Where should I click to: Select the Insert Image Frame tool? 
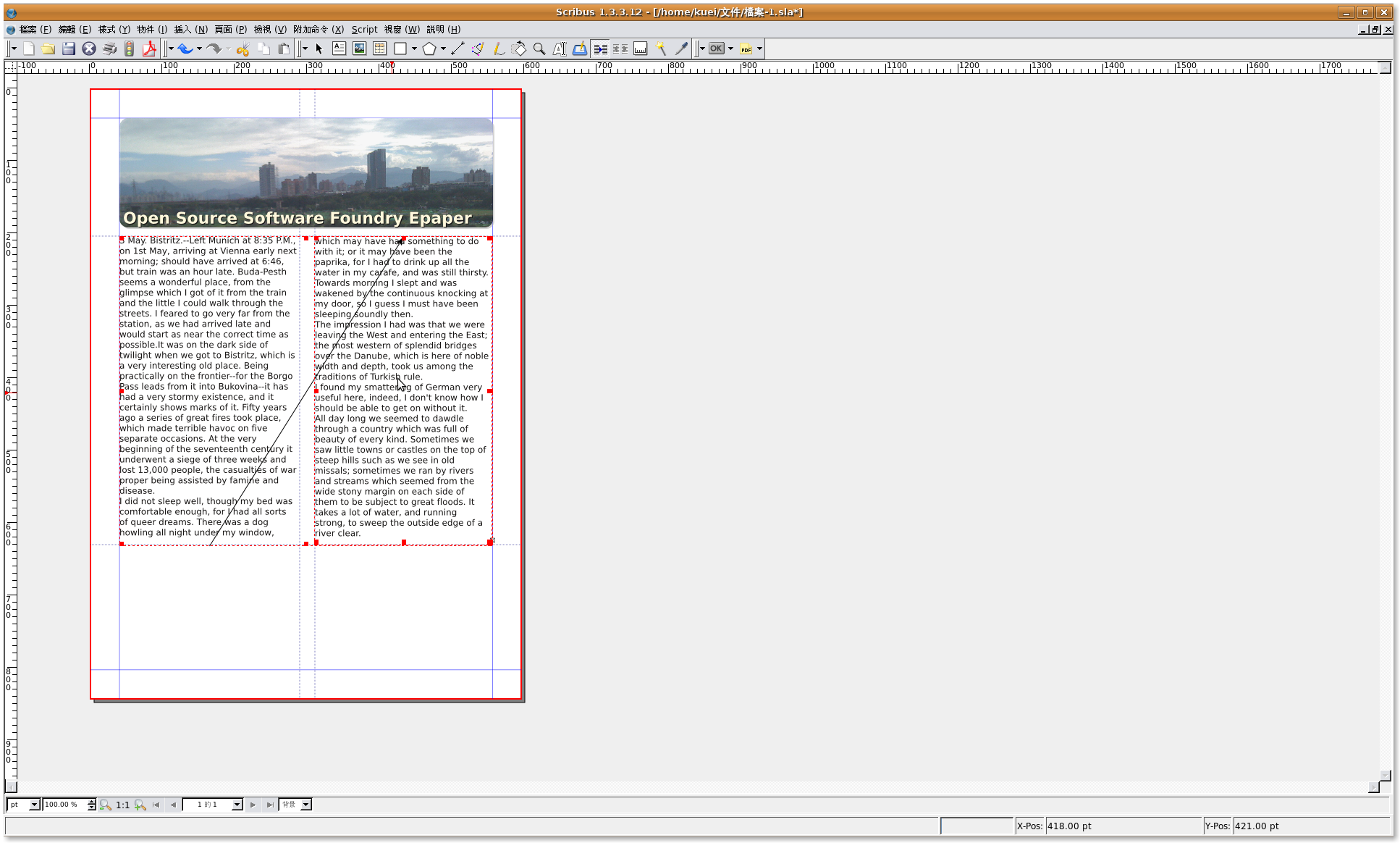click(x=359, y=49)
